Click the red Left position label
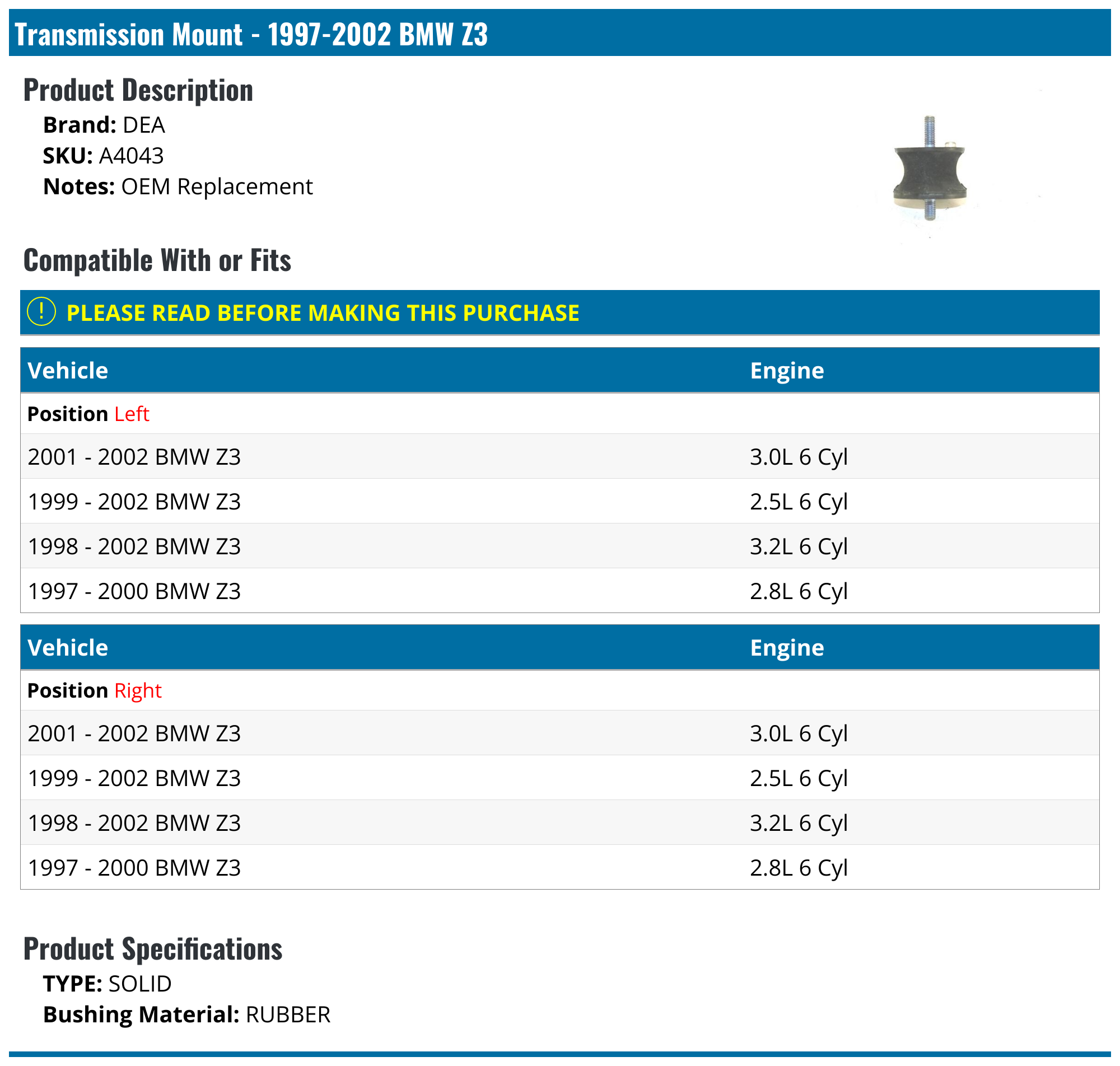Viewport: 1120px width, 1066px height. click(x=131, y=414)
